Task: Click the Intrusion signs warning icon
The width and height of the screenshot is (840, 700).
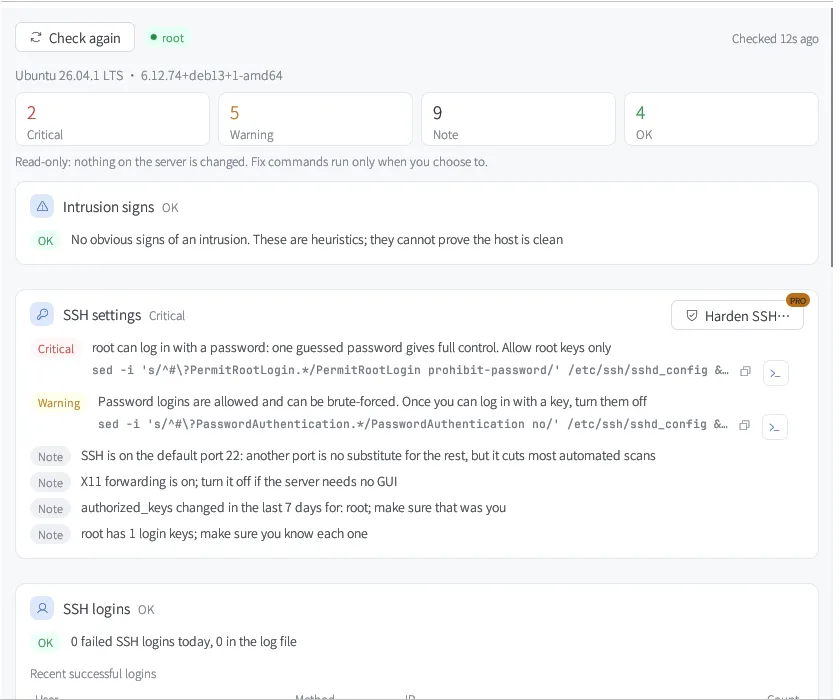Action: (x=42, y=207)
